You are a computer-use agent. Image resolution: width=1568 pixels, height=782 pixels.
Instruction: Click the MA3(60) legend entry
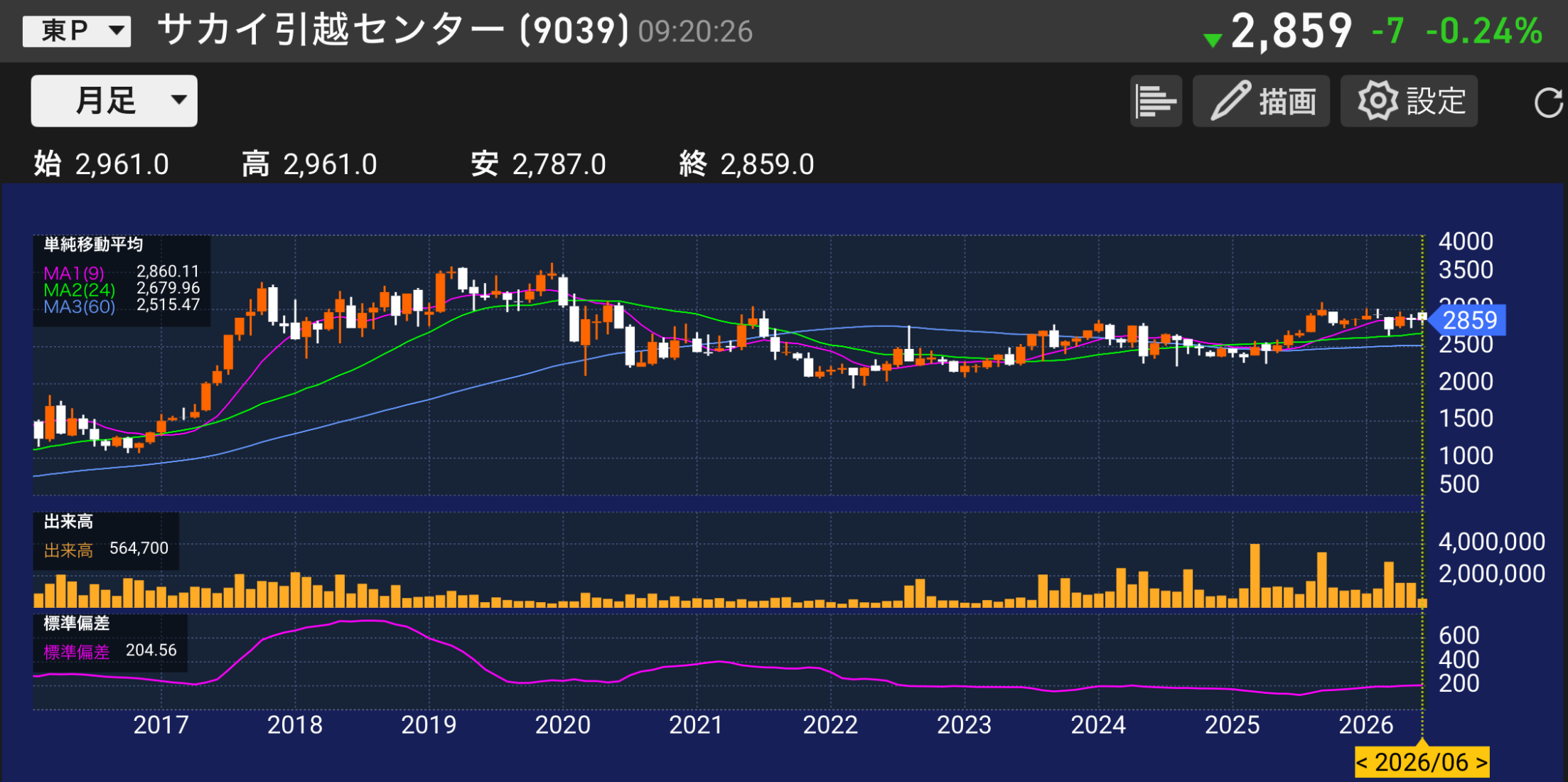click(x=79, y=306)
